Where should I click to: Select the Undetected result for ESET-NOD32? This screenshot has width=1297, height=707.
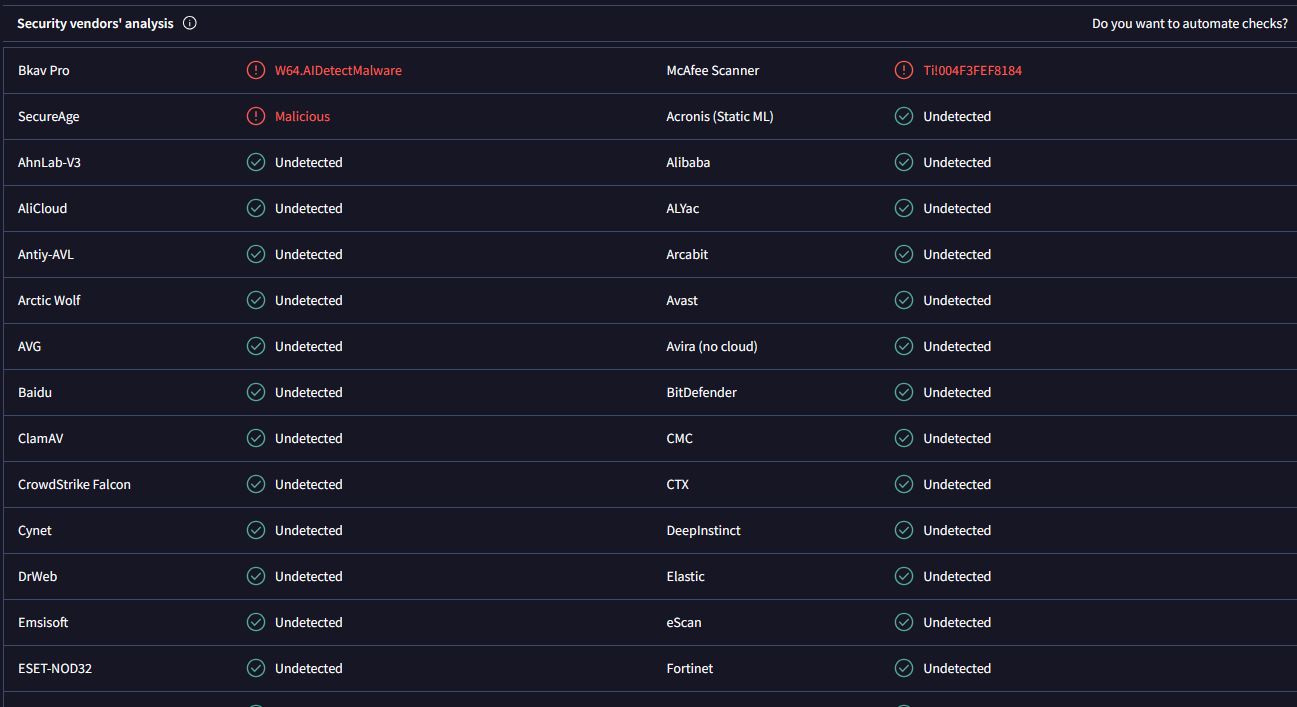tap(309, 668)
